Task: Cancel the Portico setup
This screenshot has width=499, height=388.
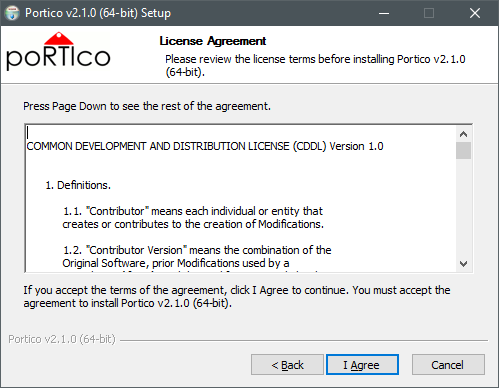Action: click(448, 365)
